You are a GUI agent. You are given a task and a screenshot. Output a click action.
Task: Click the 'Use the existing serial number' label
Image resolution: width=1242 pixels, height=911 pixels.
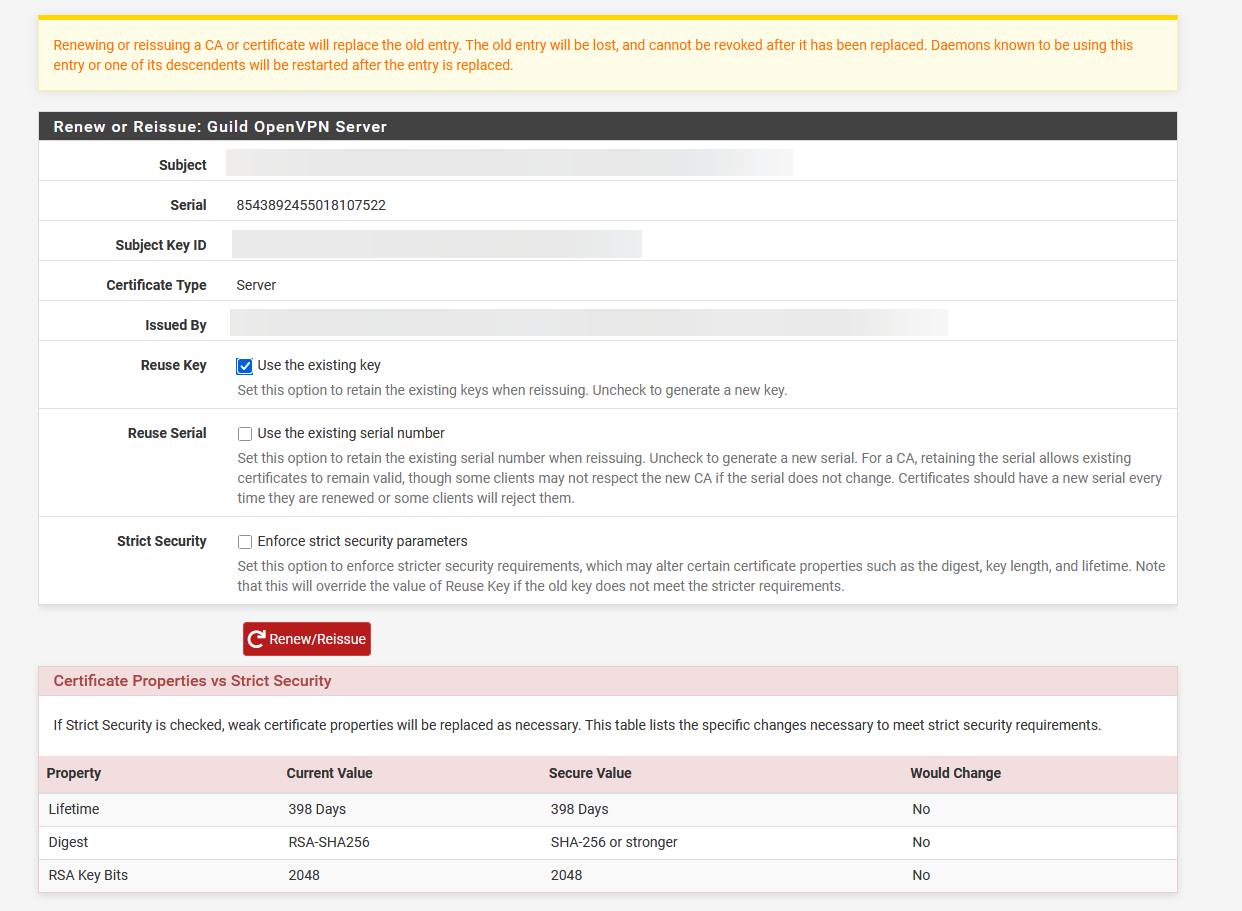click(x=350, y=433)
